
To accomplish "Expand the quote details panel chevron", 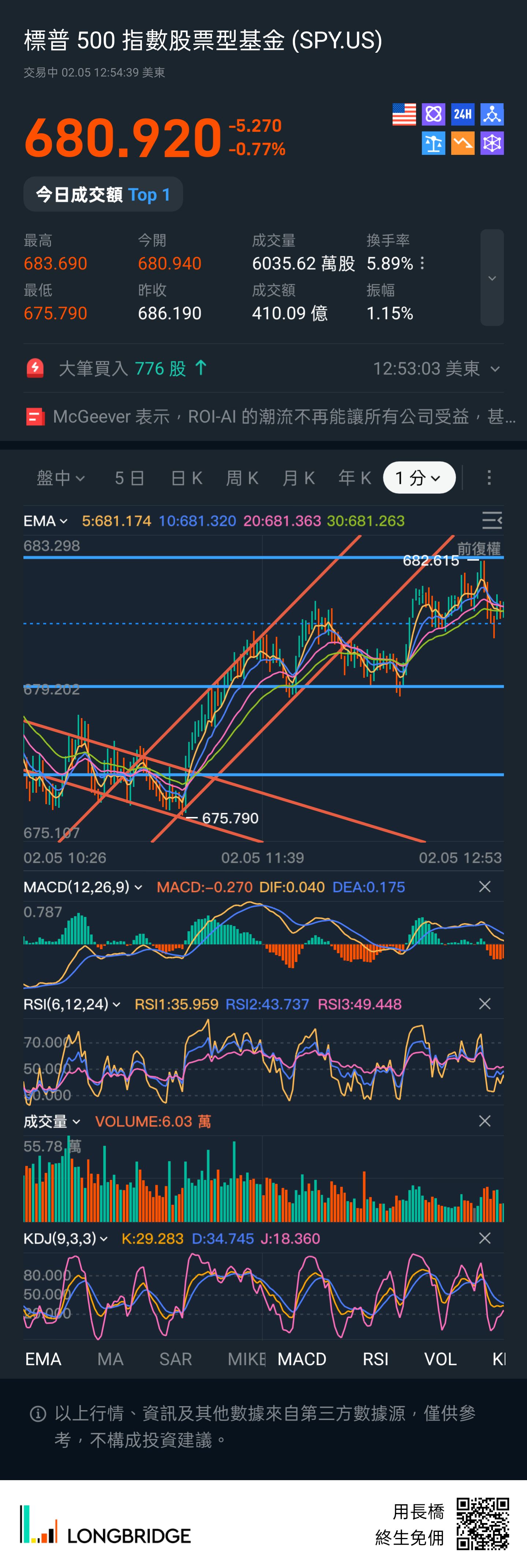I will click(492, 277).
